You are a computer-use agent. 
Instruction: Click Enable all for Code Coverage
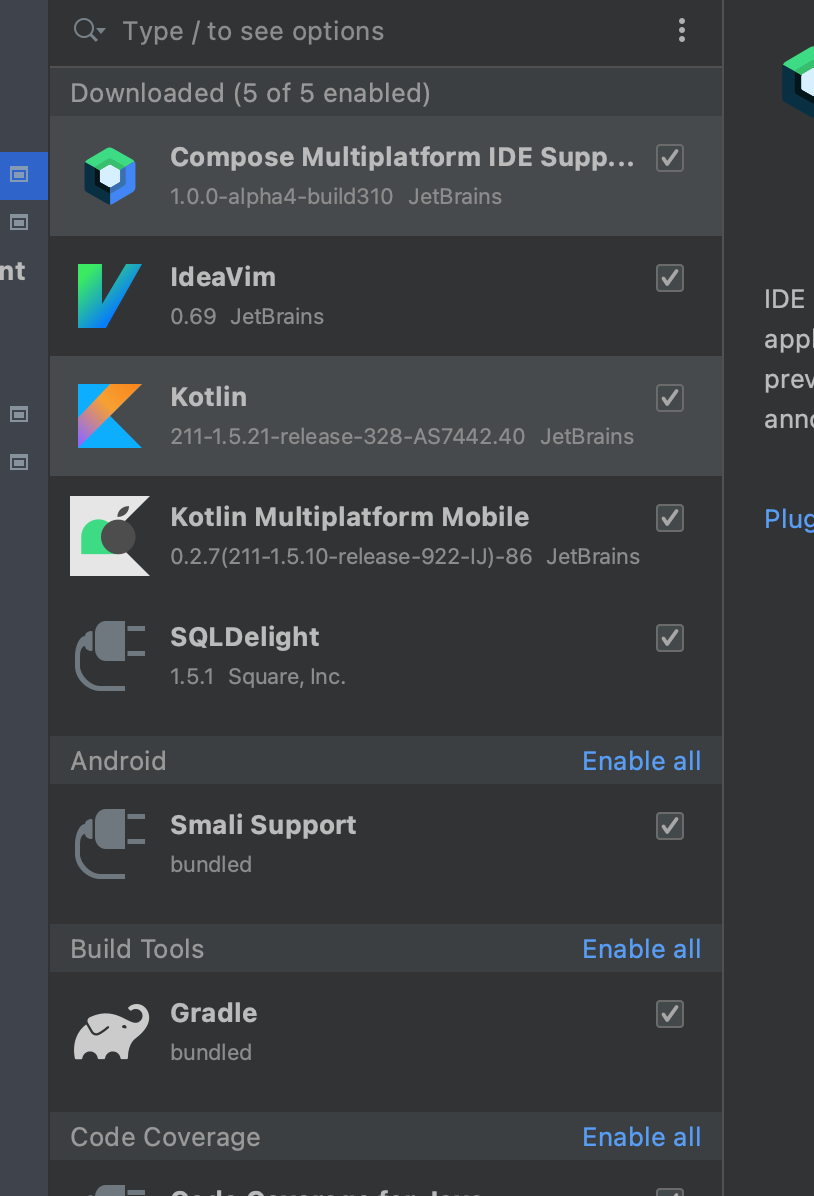[641, 1137]
